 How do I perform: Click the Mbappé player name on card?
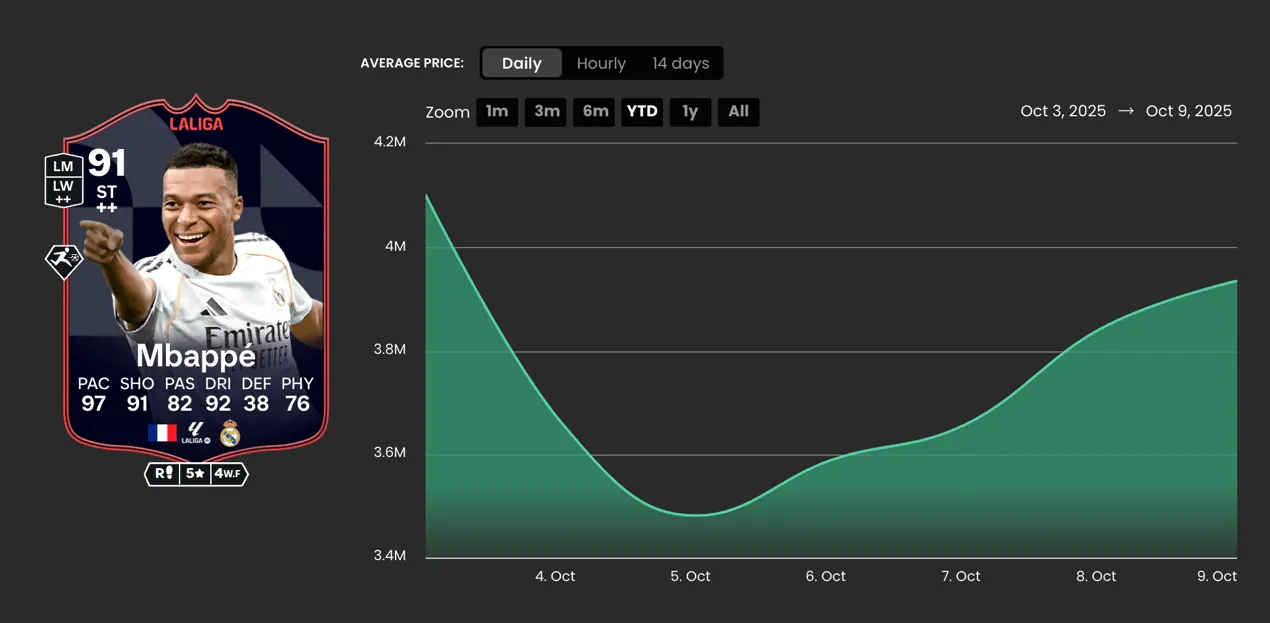tap(195, 355)
